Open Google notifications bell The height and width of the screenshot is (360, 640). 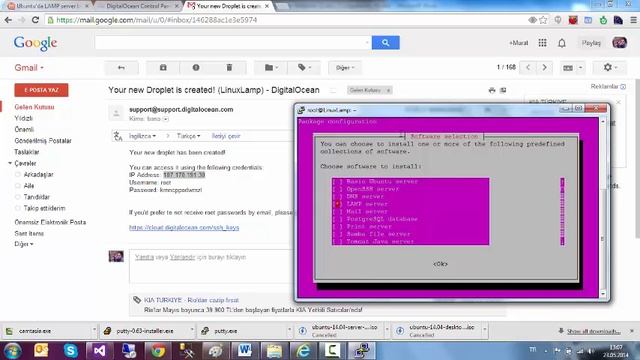(562, 43)
